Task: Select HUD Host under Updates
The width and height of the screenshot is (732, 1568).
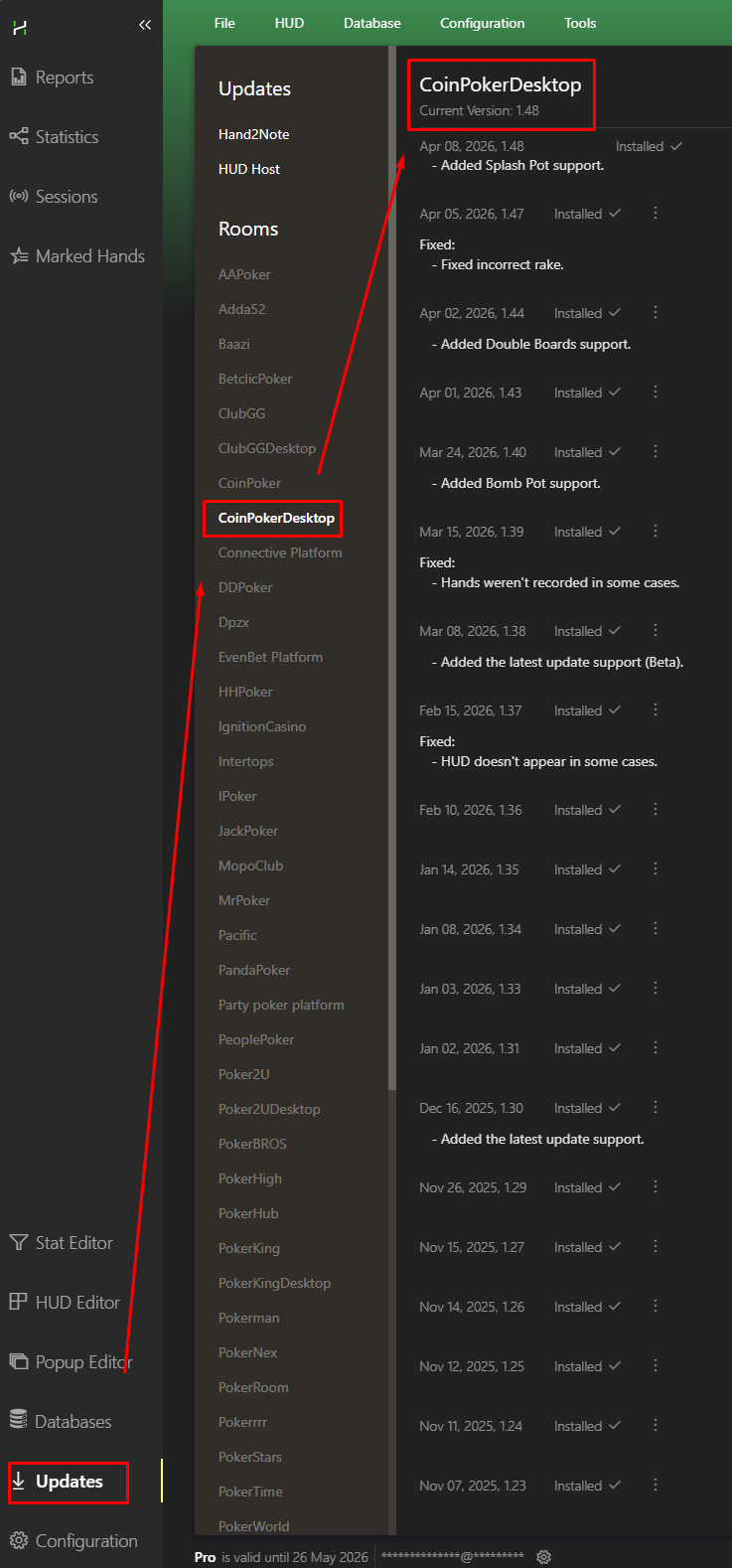Action: click(x=249, y=169)
